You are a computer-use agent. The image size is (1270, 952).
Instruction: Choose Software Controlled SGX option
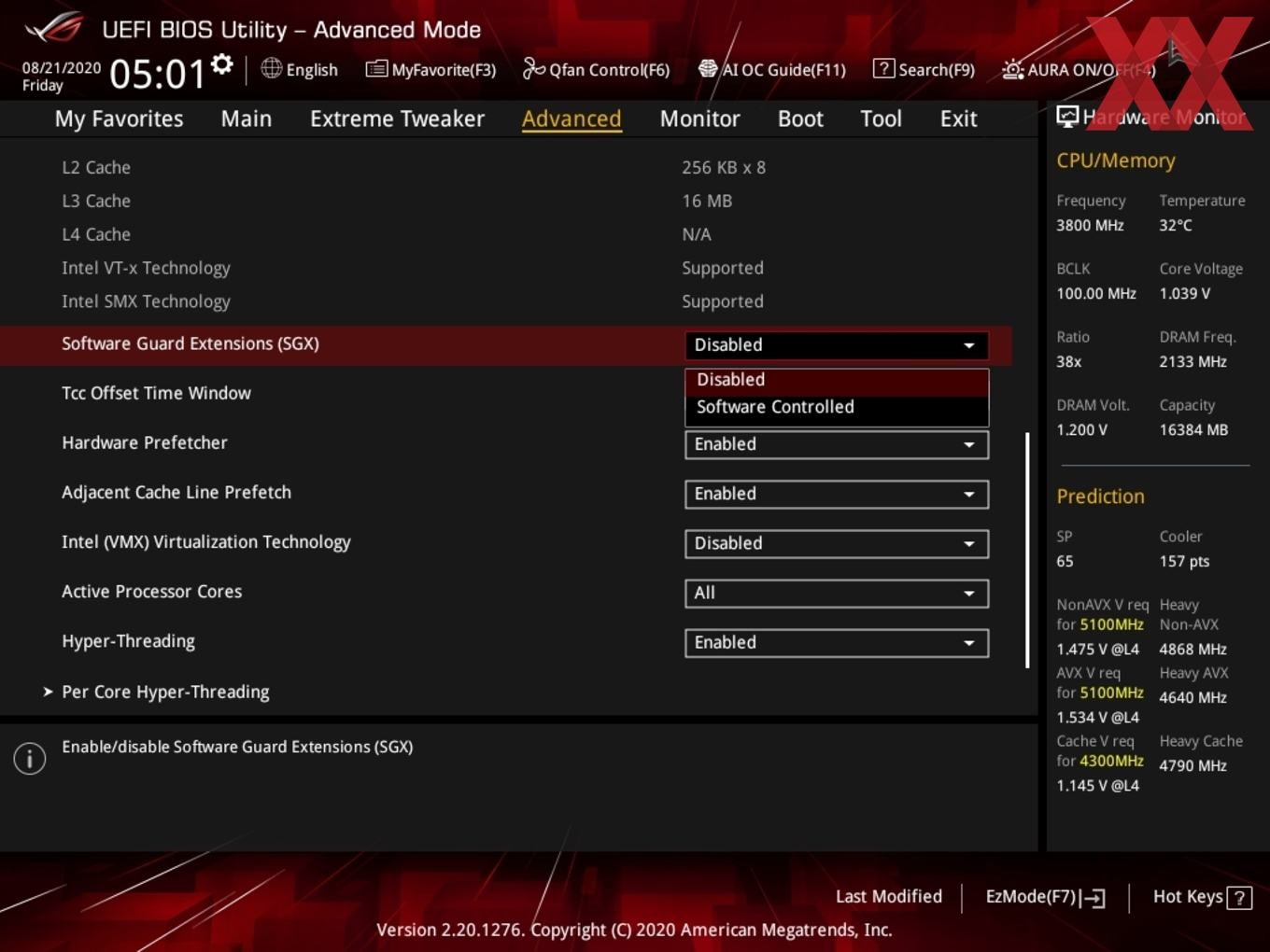pos(836,407)
